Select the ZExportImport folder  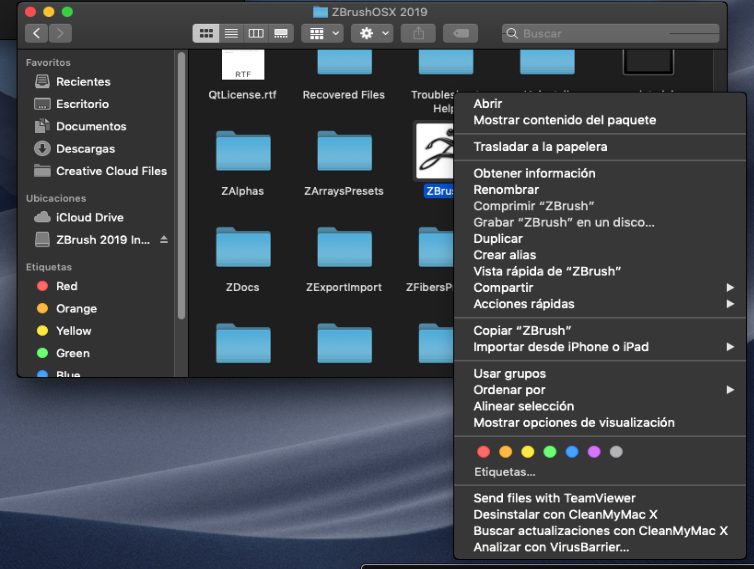pyautogui.click(x=344, y=259)
